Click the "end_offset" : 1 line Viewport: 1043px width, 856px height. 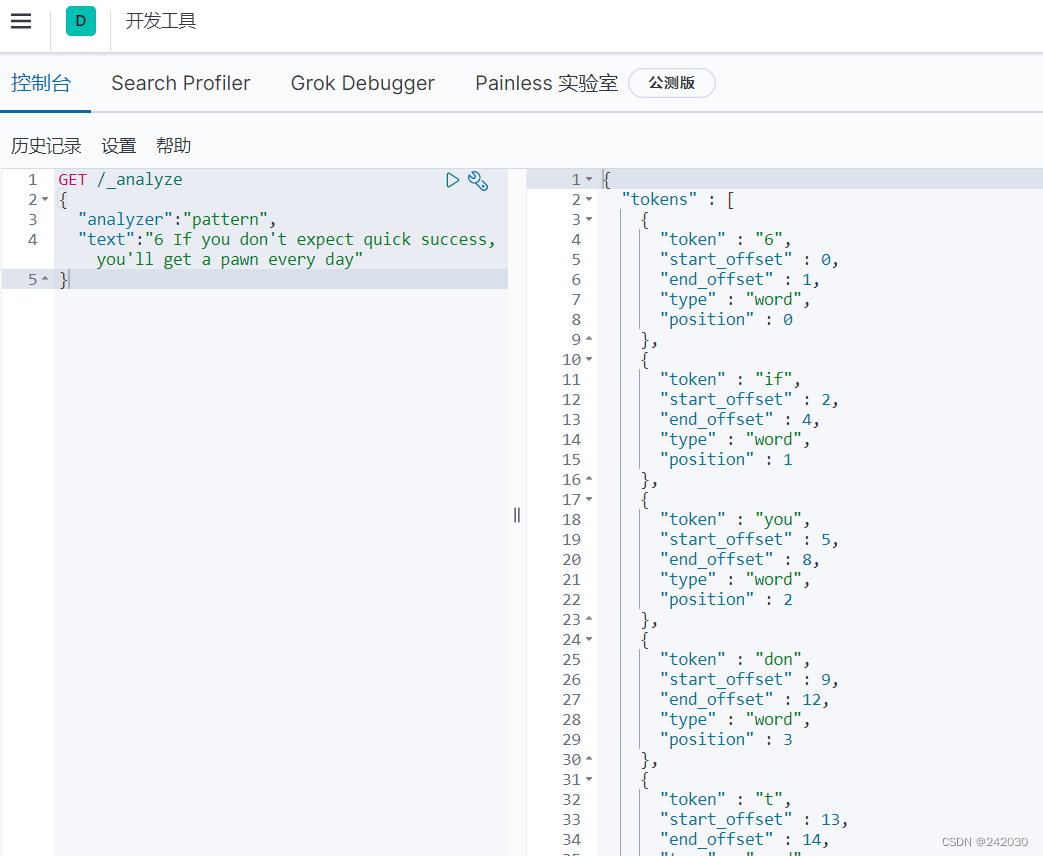(740, 279)
